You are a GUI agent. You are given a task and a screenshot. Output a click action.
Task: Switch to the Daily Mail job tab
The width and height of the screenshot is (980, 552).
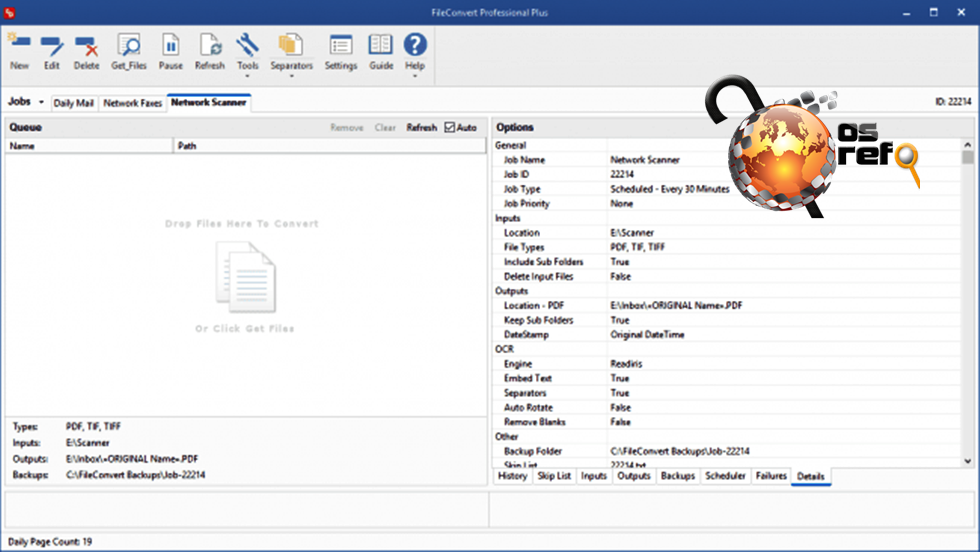click(73, 103)
